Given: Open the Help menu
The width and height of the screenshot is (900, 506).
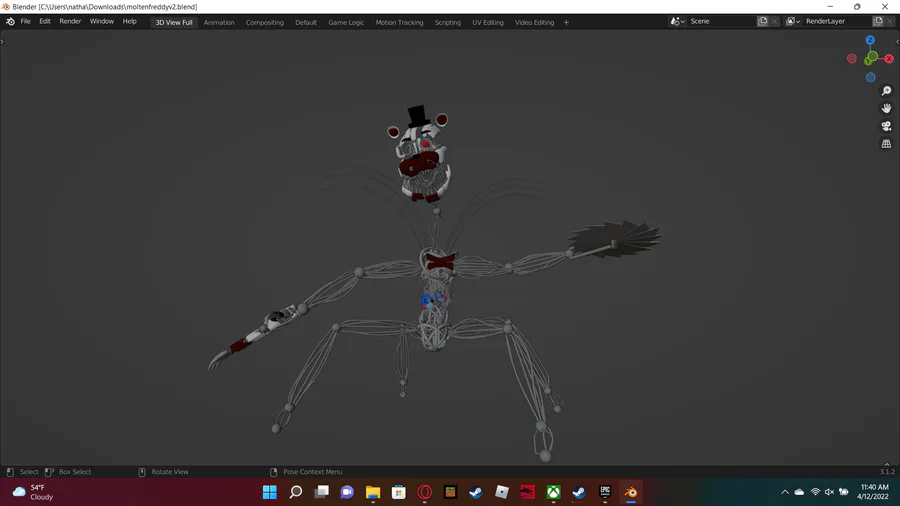Looking at the screenshot, I should pos(130,22).
